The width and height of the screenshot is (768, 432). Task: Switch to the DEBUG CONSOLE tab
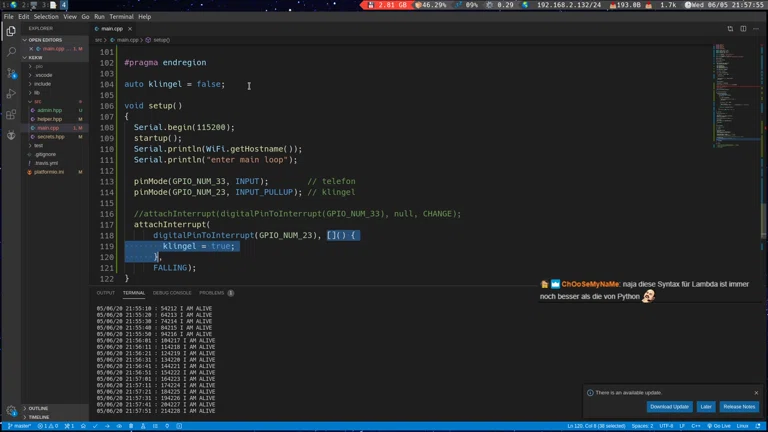coord(172,293)
